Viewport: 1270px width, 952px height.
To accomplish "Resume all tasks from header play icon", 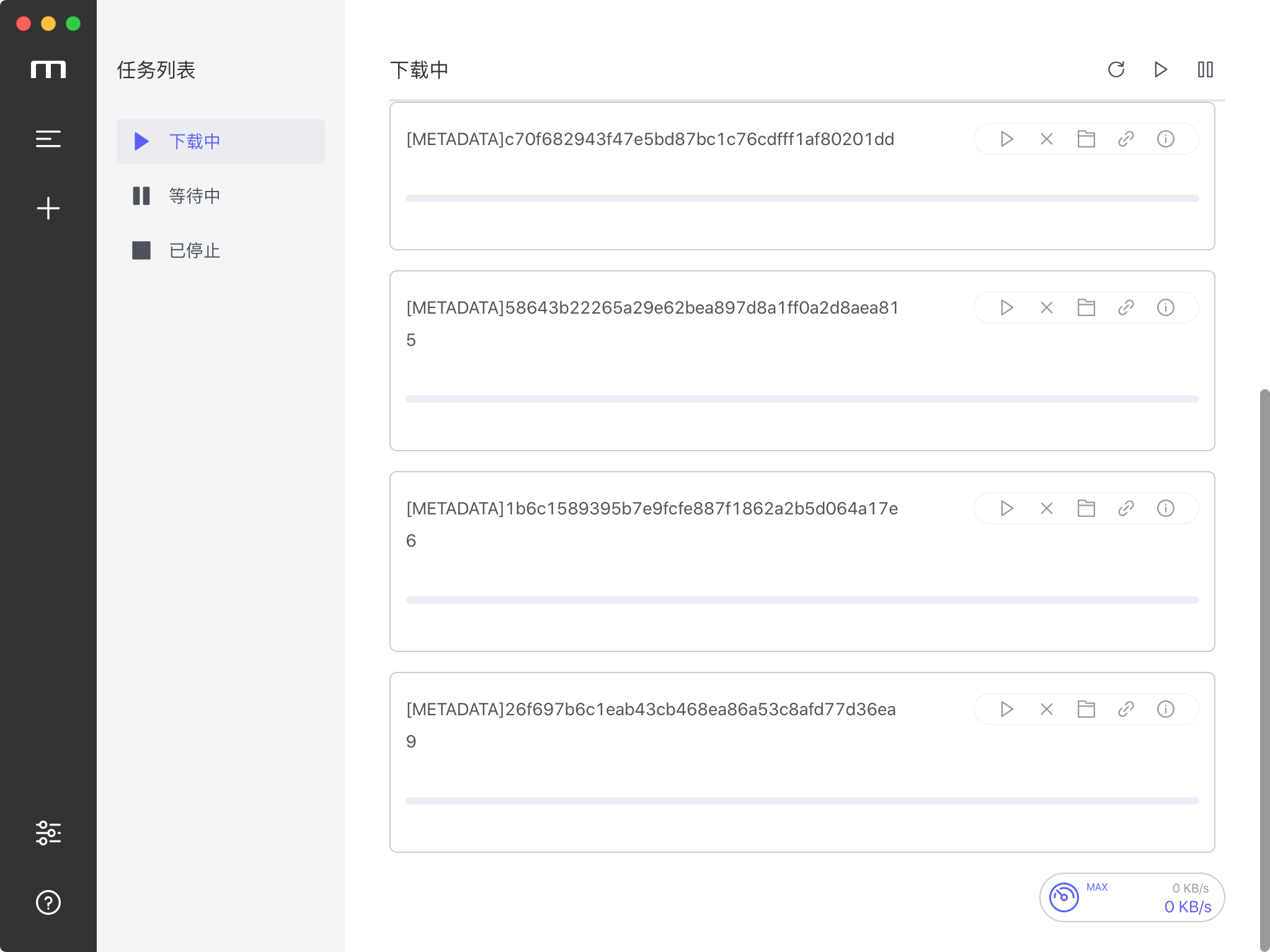I will (1161, 69).
